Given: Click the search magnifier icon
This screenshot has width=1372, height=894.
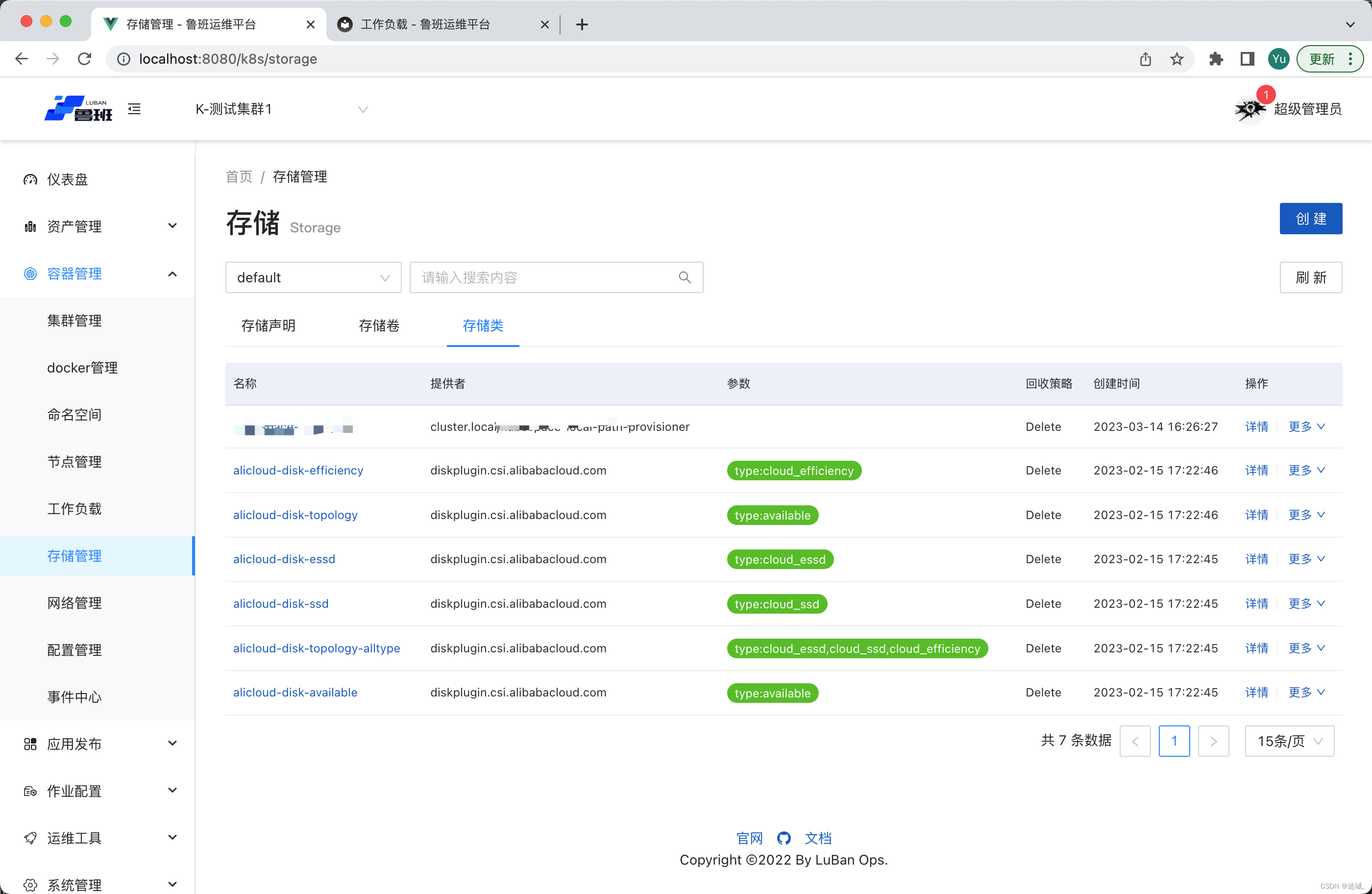Looking at the screenshot, I should pyautogui.click(x=684, y=277).
